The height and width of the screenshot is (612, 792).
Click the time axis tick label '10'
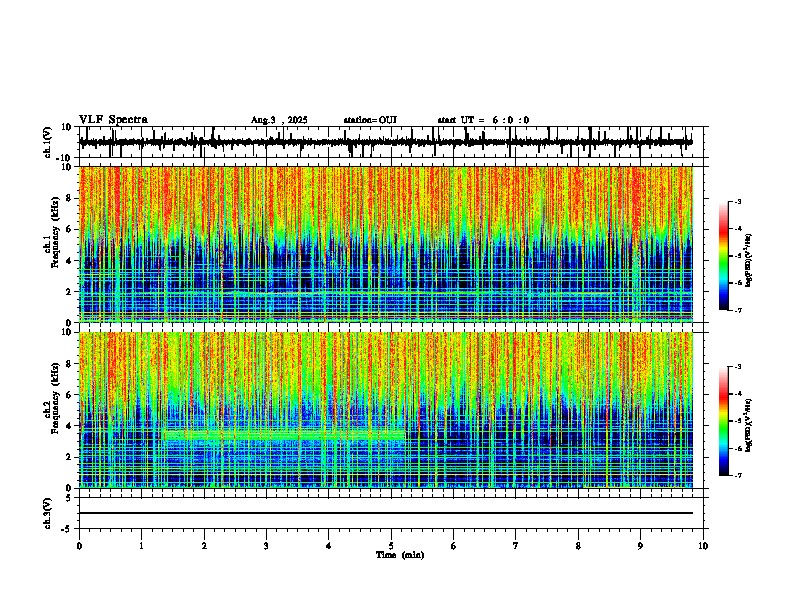(703, 546)
